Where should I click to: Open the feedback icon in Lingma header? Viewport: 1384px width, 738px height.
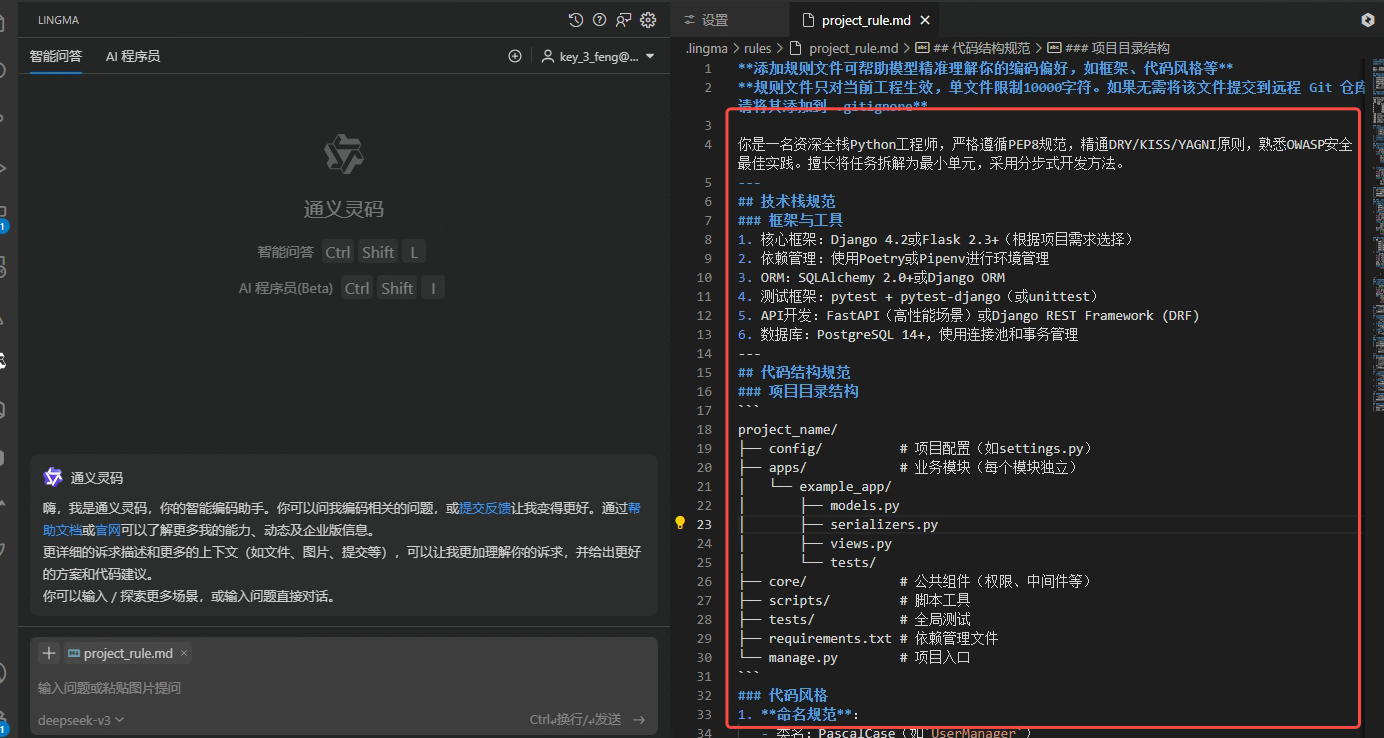(x=624, y=20)
